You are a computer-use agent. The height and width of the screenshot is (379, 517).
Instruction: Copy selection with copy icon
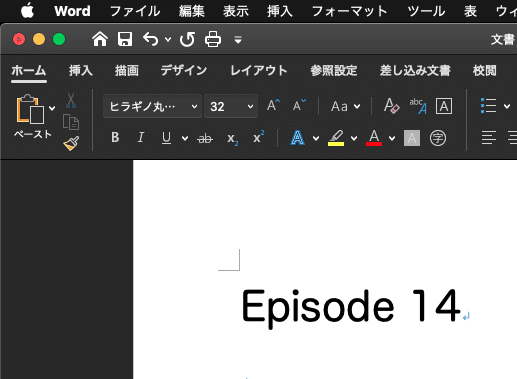coord(71,122)
